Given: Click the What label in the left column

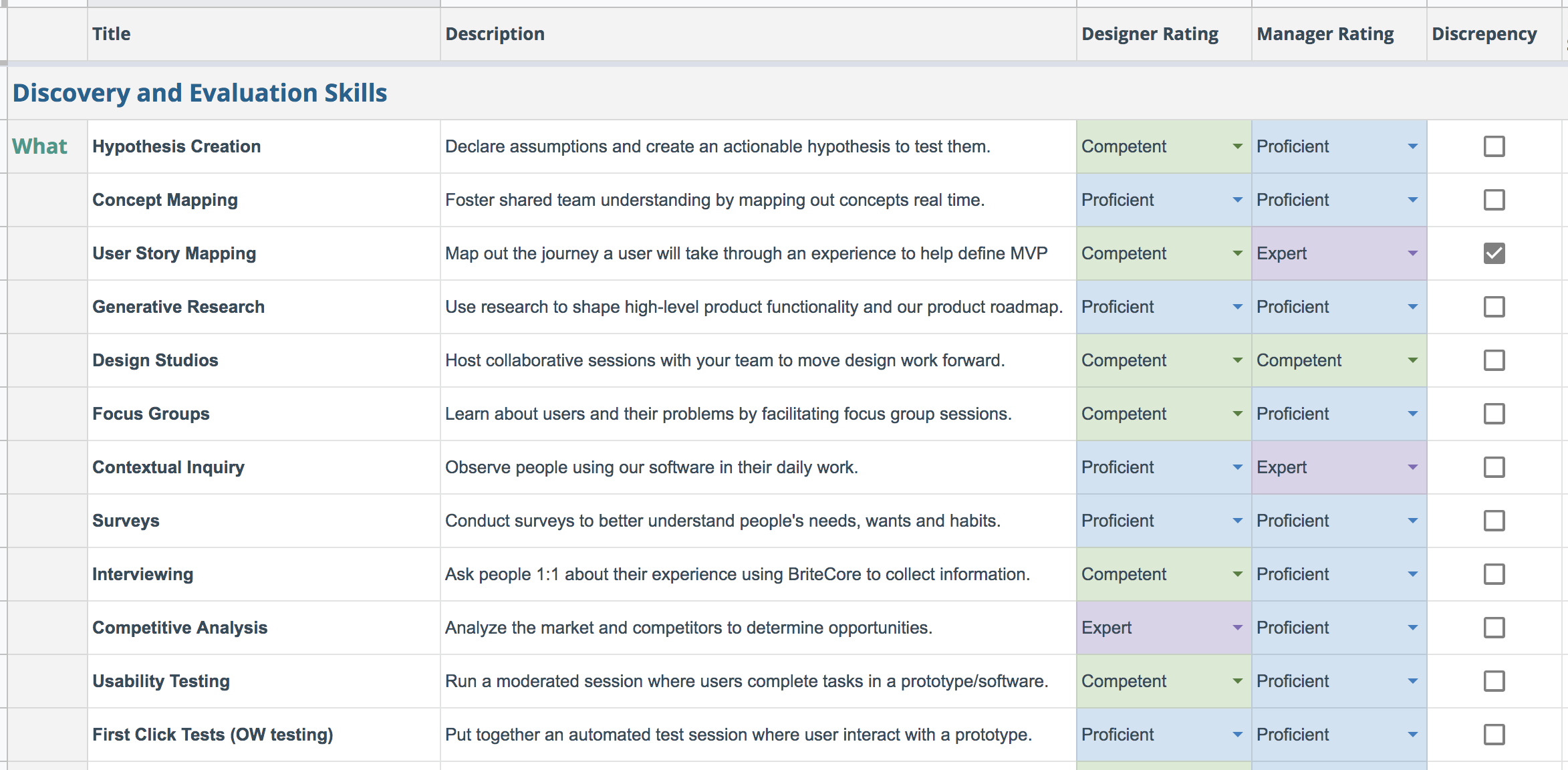Looking at the screenshot, I should point(39,146).
